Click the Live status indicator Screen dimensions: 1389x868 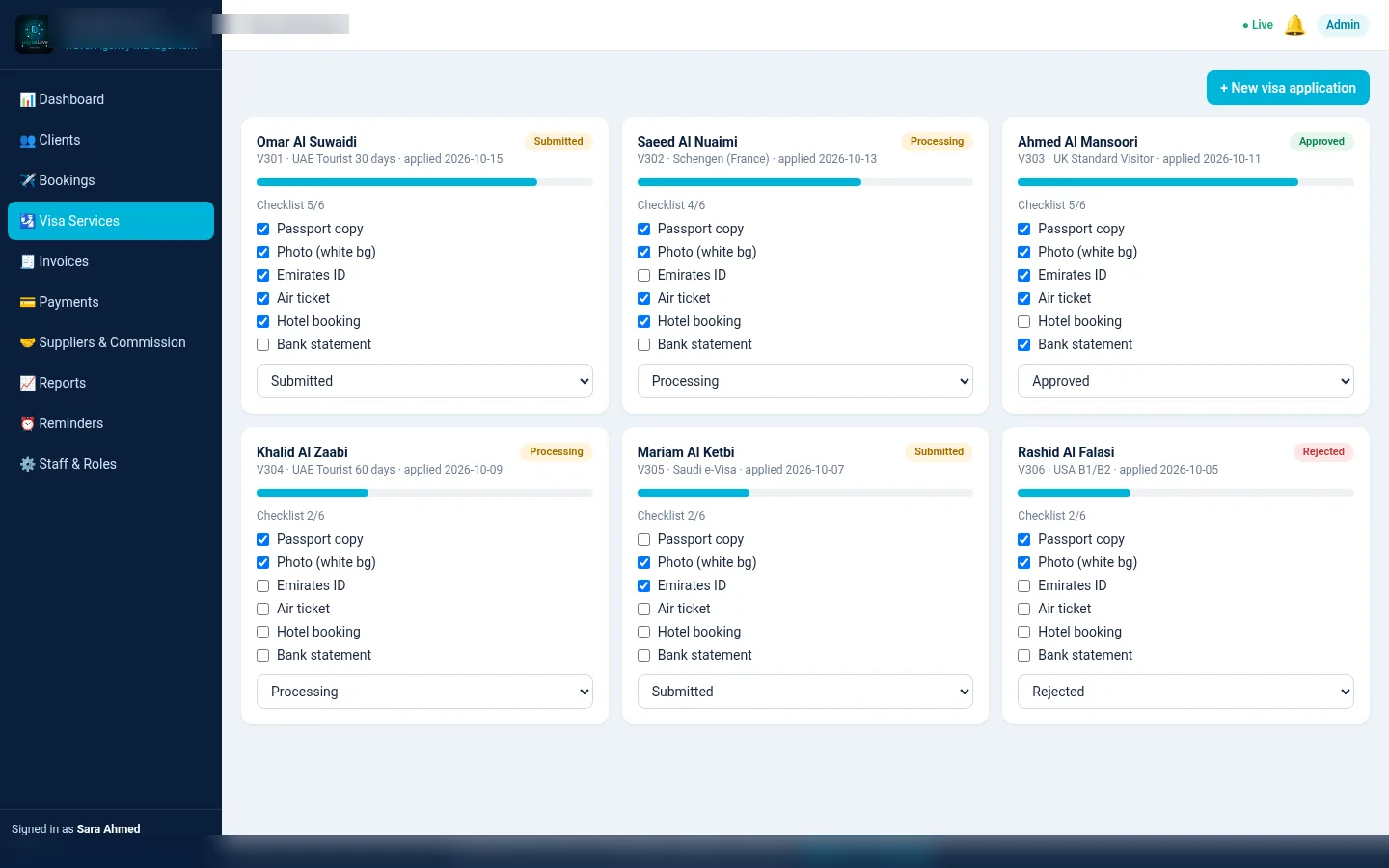1258,25
